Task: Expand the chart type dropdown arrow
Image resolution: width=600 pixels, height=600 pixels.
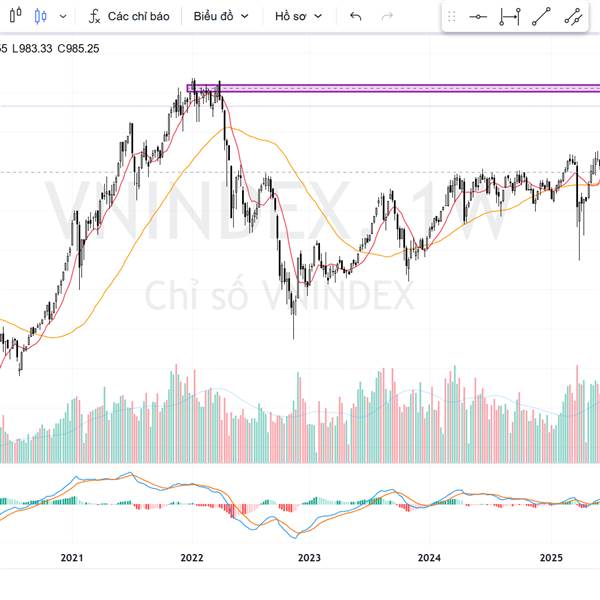Action: coord(63,16)
